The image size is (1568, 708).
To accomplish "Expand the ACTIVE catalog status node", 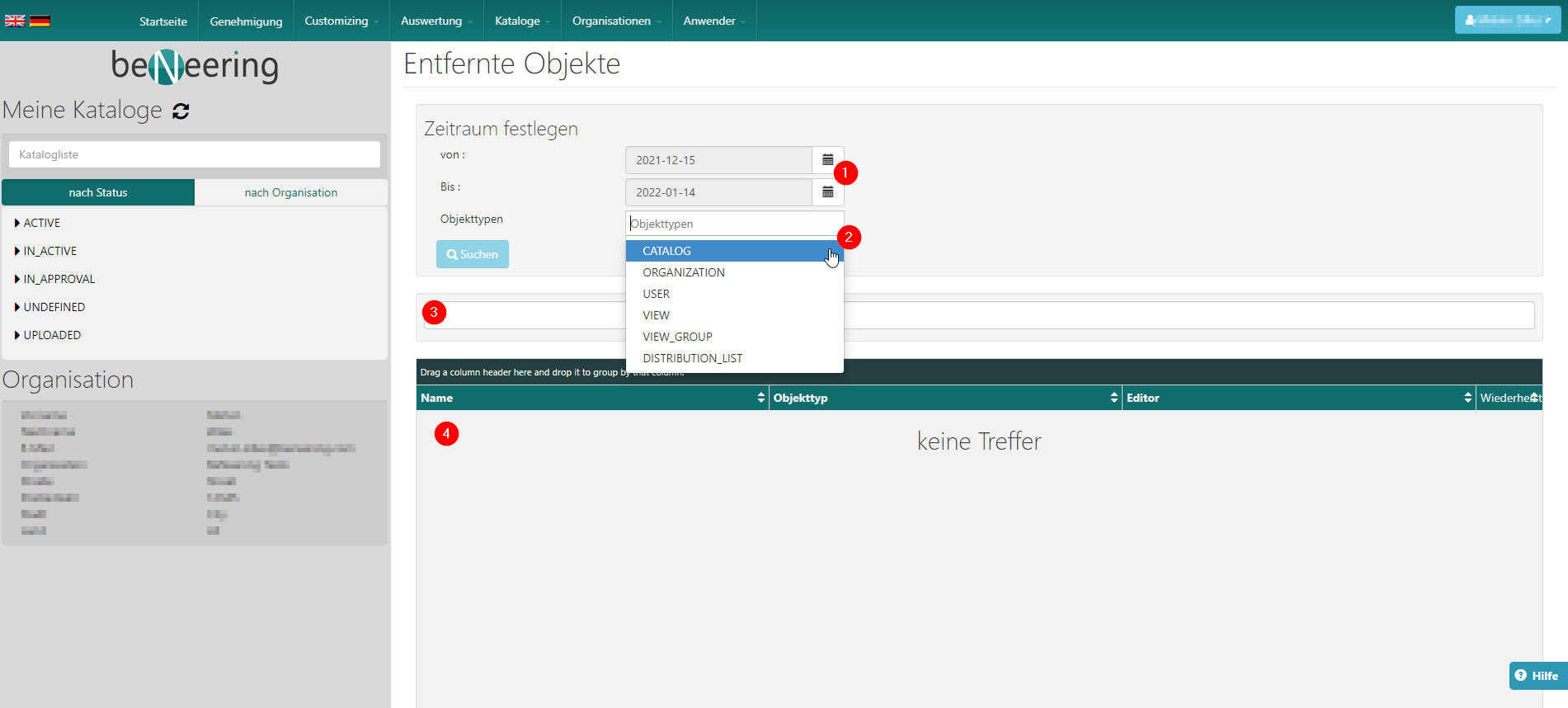I will (x=17, y=223).
